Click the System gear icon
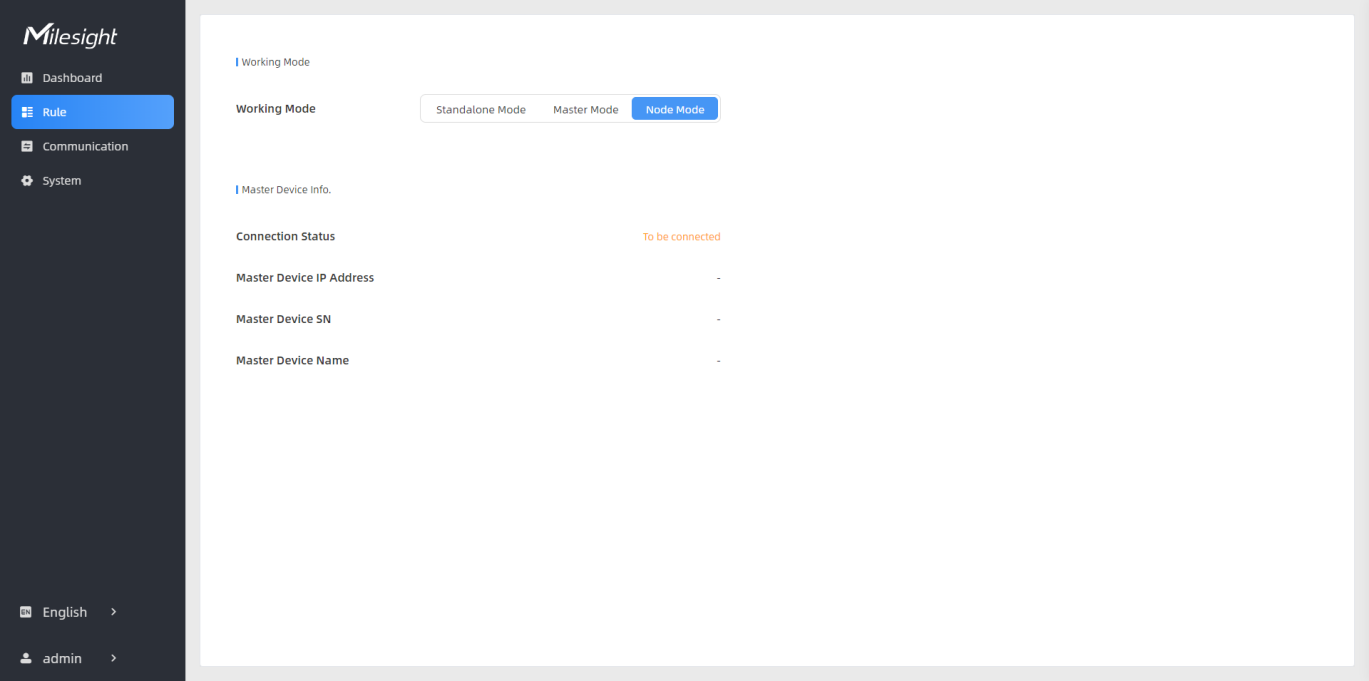 click(x=27, y=181)
